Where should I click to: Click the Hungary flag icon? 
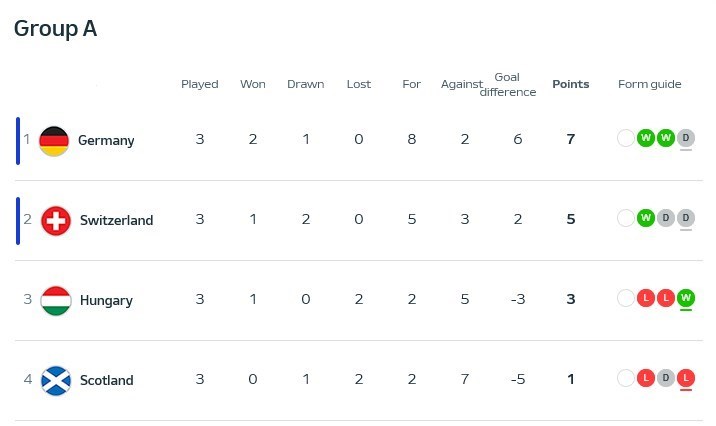pos(56,301)
